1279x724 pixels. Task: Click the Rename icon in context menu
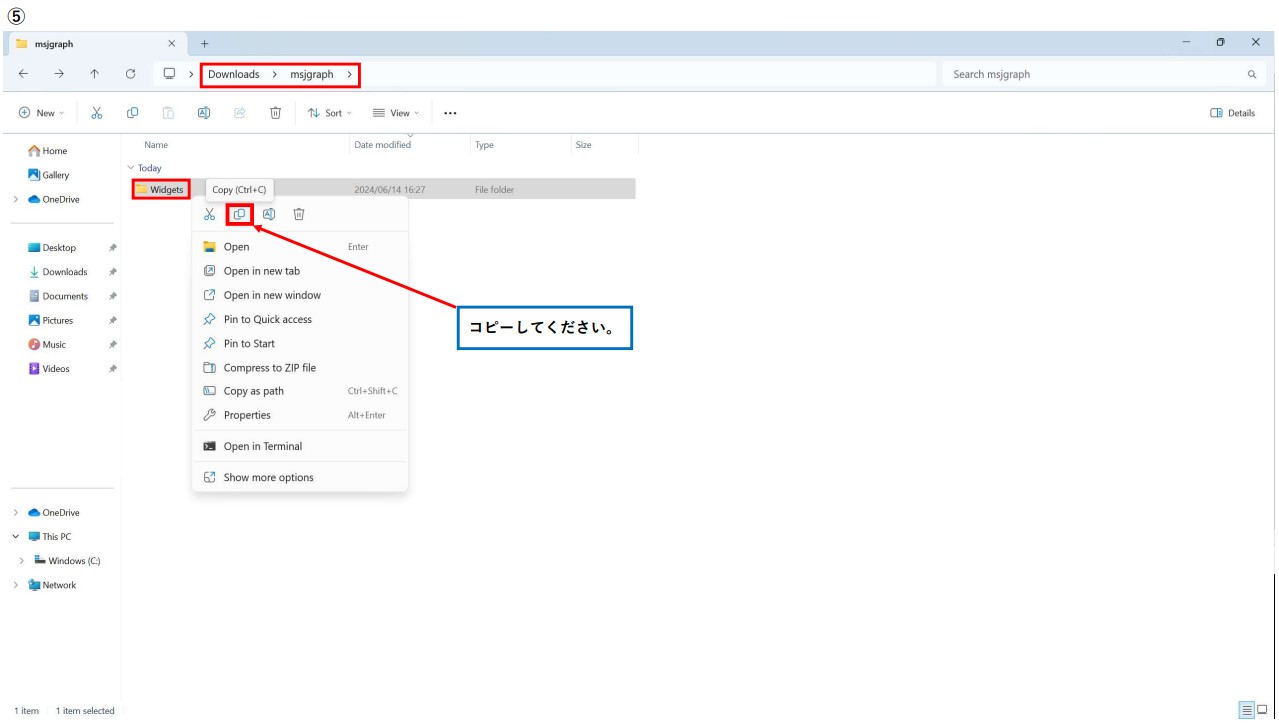click(269, 214)
